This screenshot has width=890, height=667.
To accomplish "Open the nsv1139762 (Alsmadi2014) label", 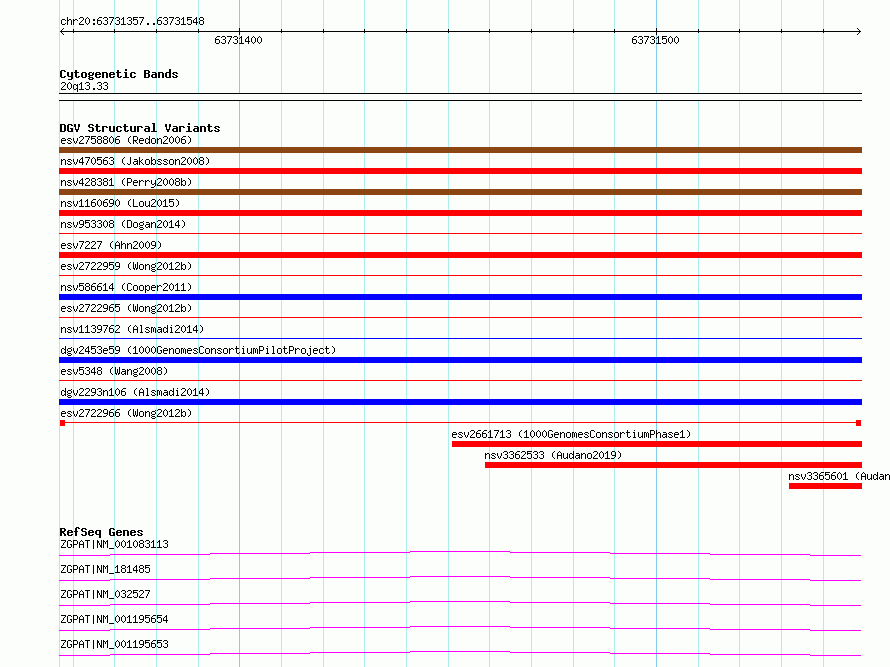I will [132, 329].
